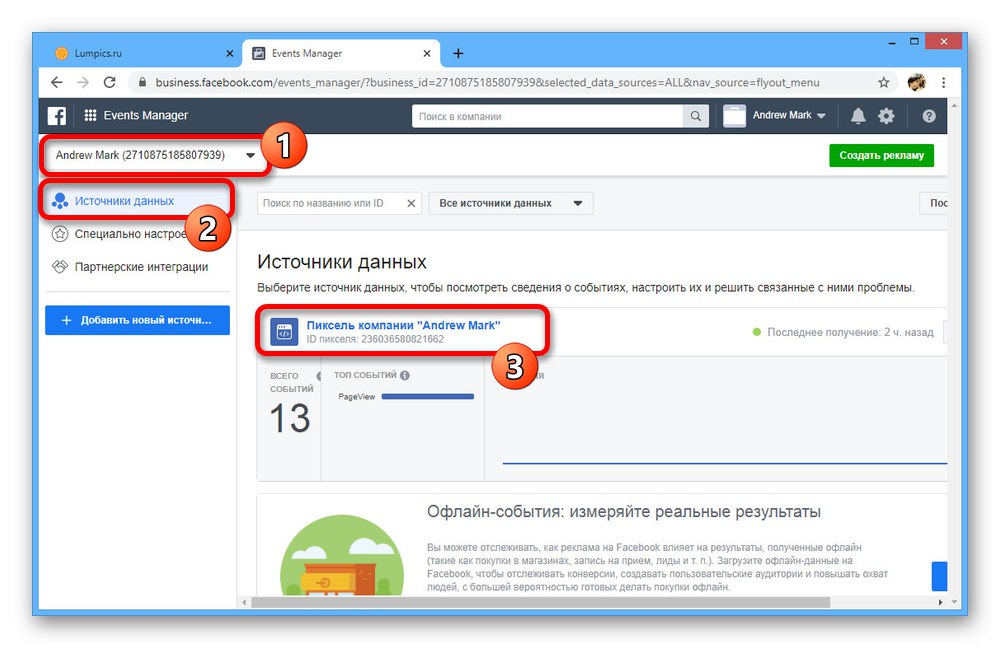Click Партнерские интеграции handshake icon

(60, 267)
